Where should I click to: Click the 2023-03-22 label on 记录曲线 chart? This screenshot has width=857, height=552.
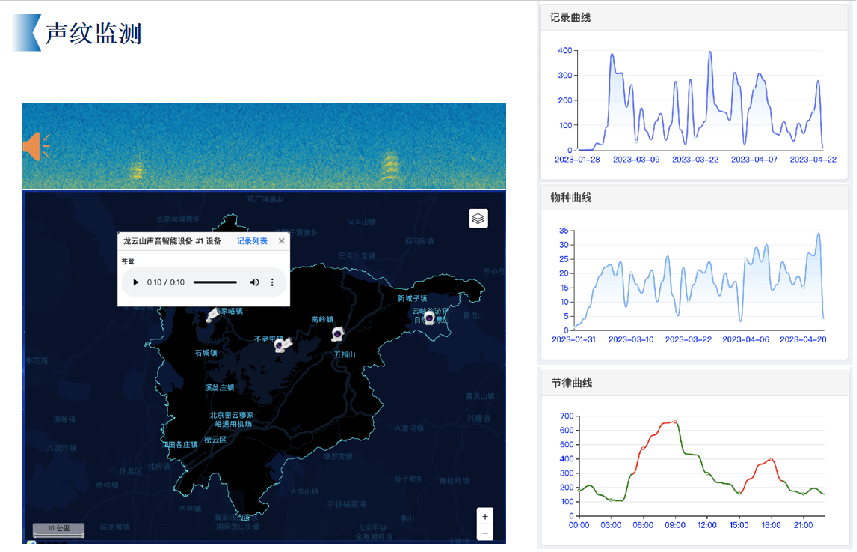[x=695, y=160]
